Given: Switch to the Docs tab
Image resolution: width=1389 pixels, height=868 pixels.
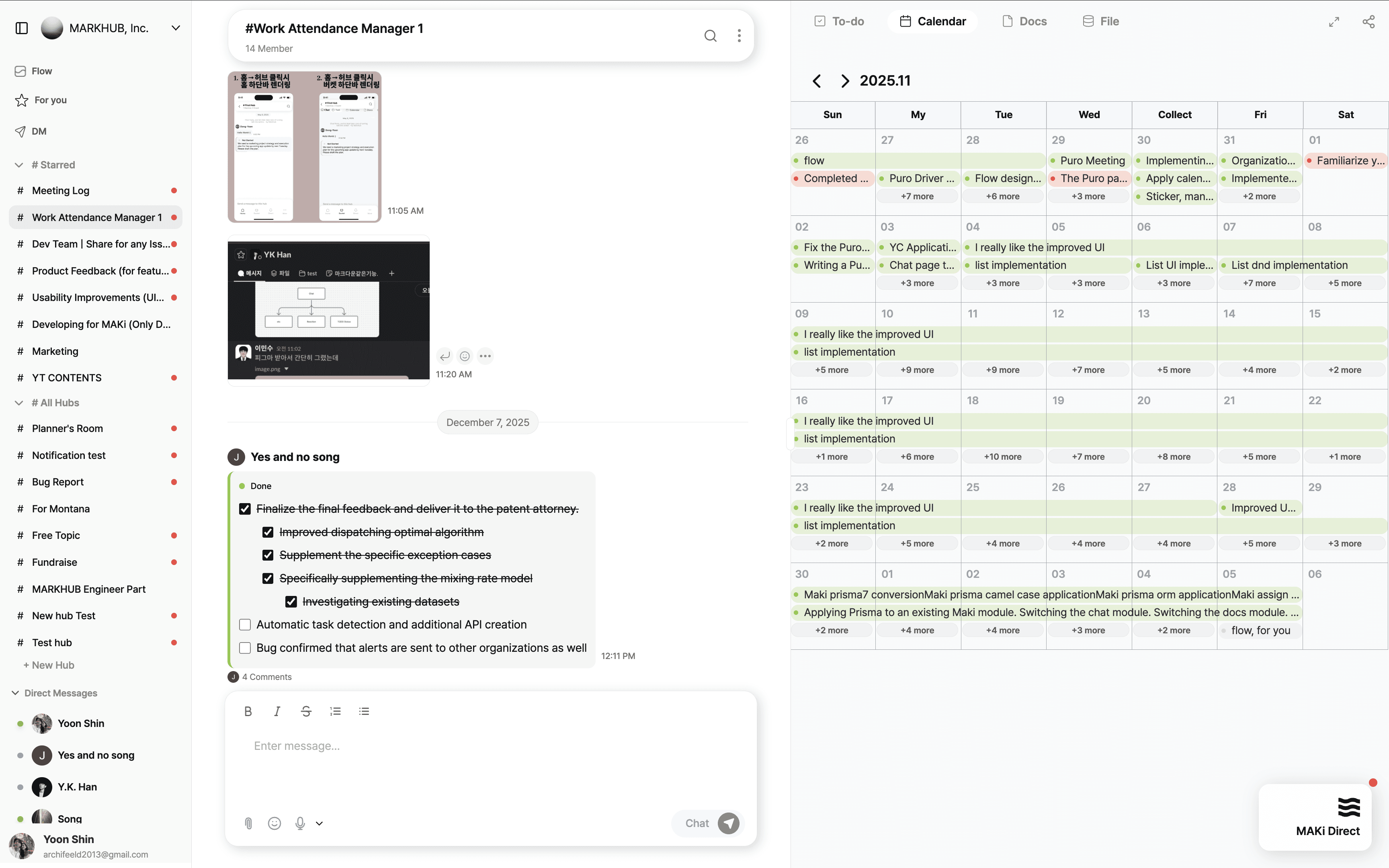Looking at the screenshot, I should pyautogui.click(x=1024, y=21).
